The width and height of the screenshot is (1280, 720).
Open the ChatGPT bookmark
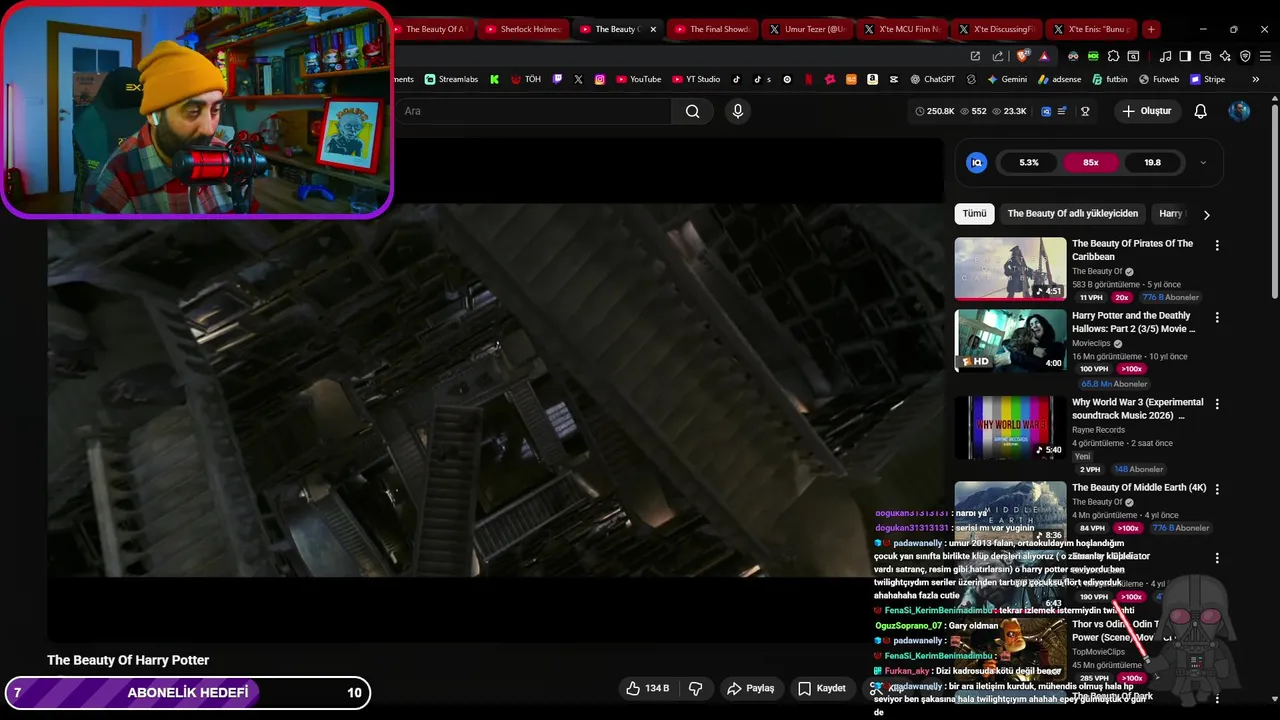pos(932,79)
